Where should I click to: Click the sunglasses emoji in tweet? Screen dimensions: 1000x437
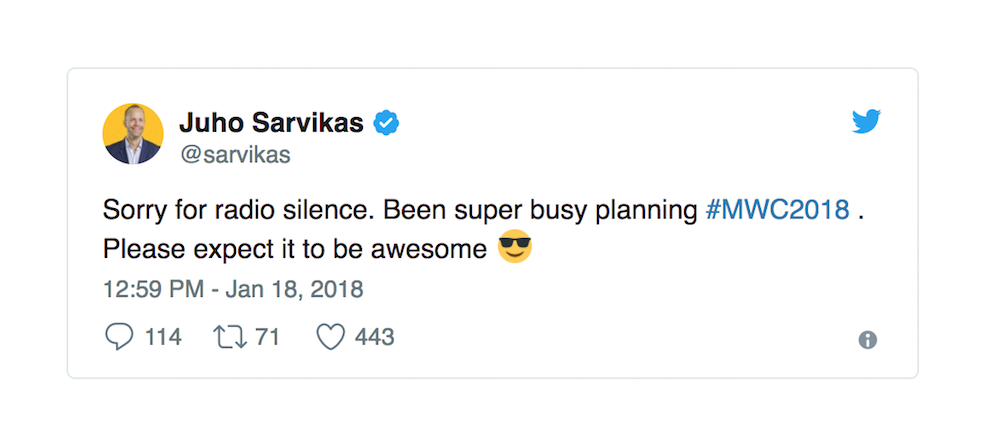515,247
